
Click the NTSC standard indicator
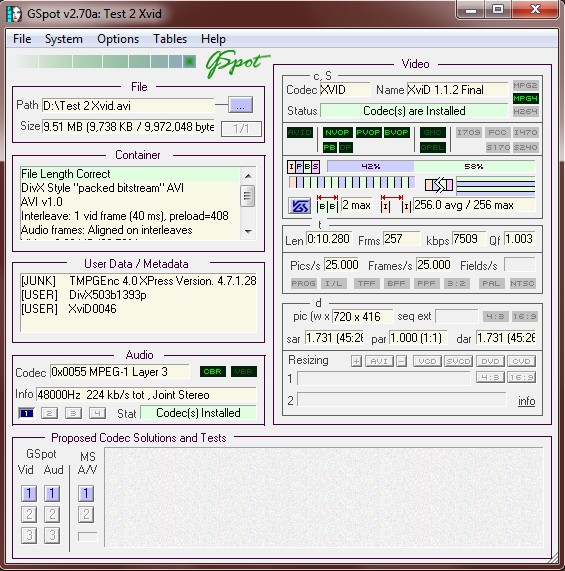[x=522, y=283]
